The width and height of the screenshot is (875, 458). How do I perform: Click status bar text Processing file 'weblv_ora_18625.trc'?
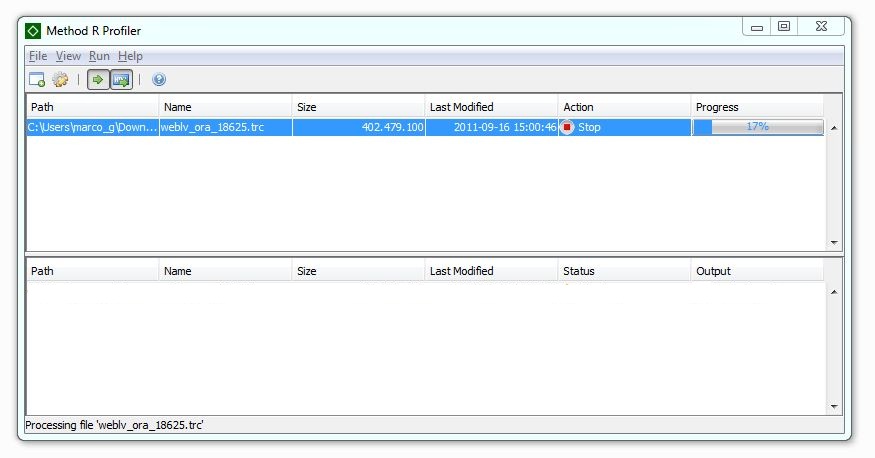114,425
